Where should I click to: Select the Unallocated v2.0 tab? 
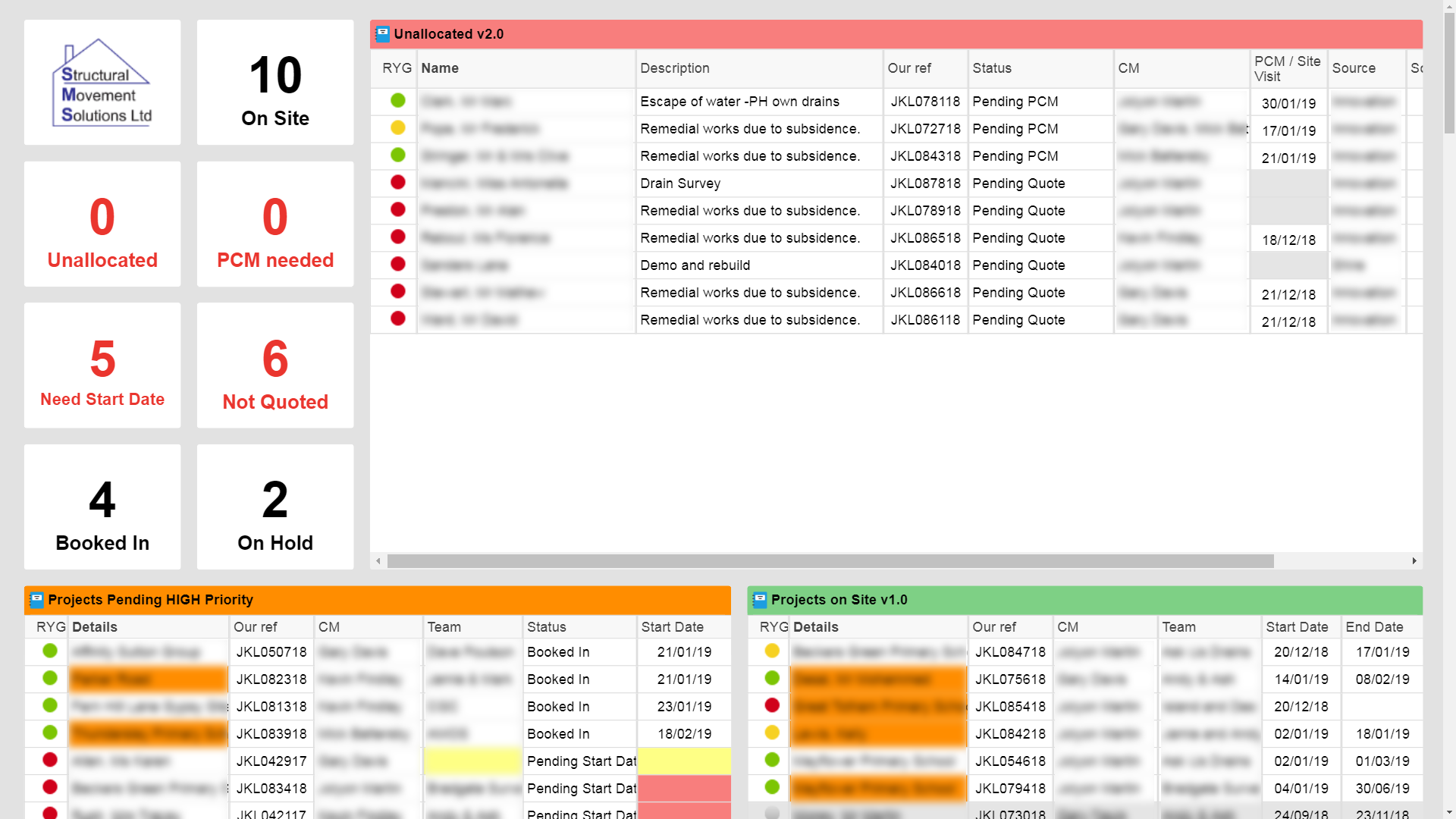[448, 34]
